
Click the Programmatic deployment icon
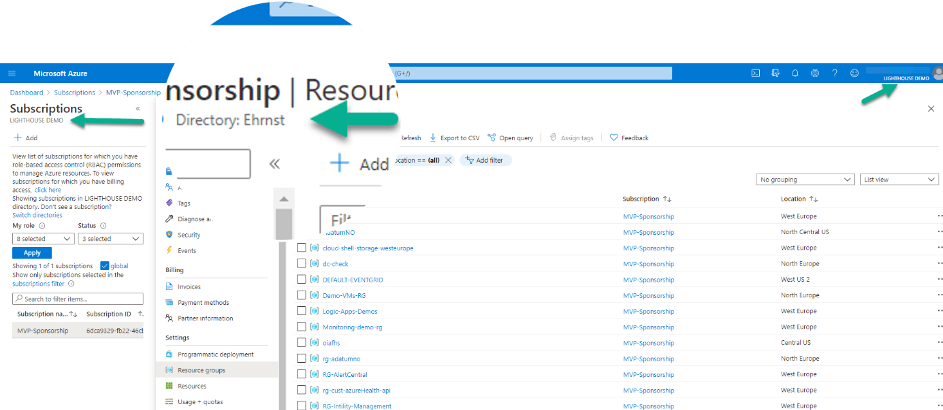coord(170,355)
